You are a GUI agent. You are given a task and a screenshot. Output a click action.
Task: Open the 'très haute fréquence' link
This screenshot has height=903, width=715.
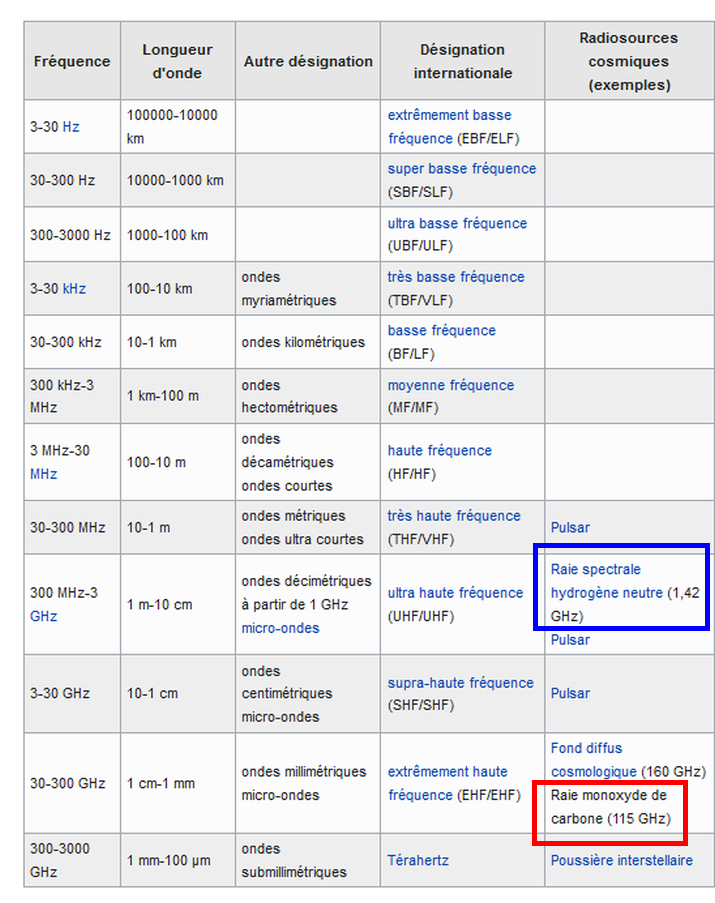tap(454, 516)
